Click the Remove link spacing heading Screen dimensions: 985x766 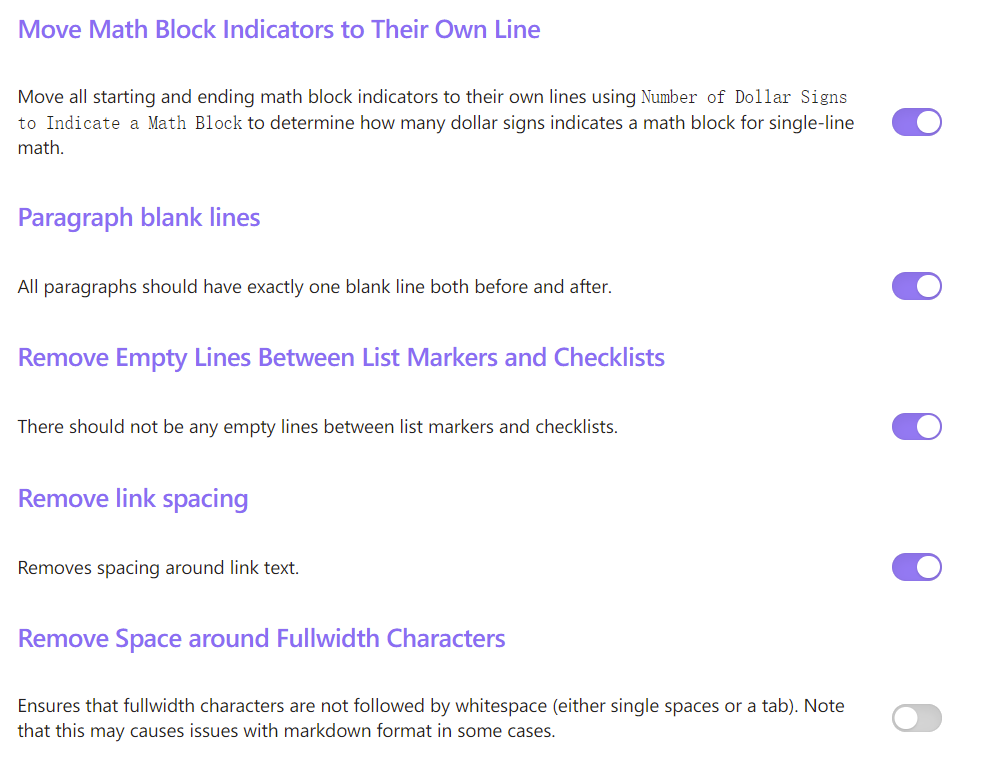tap(133, 498)
